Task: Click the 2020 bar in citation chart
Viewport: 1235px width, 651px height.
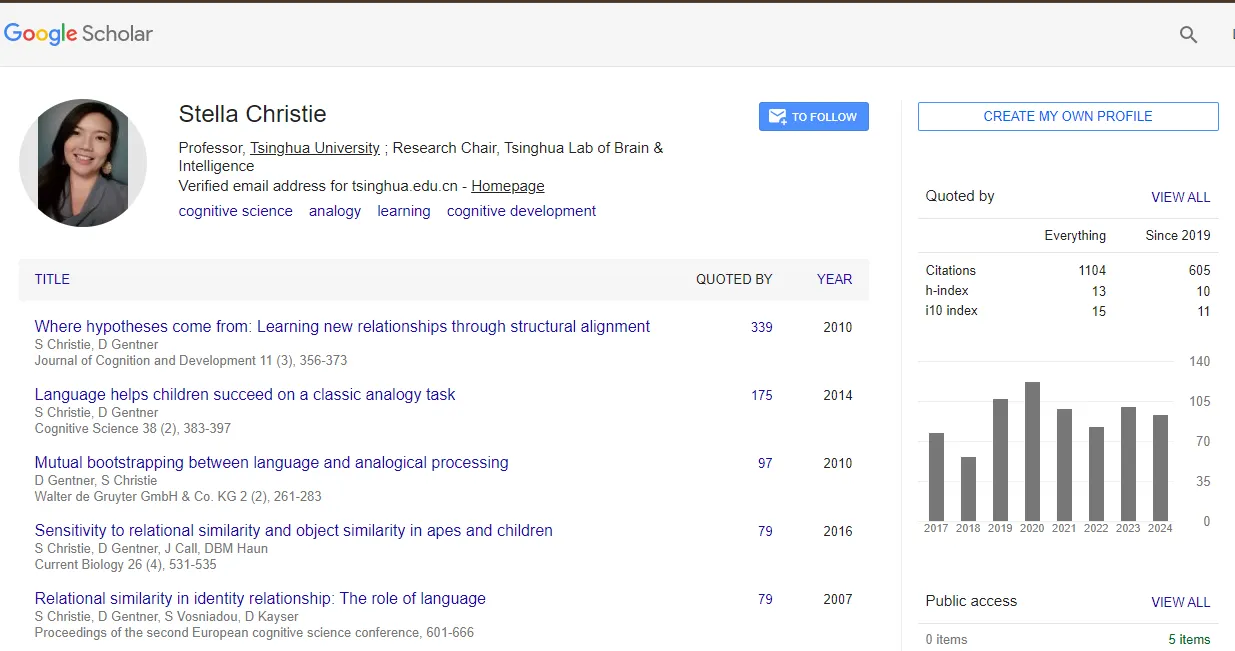Action: (1032, 451)
